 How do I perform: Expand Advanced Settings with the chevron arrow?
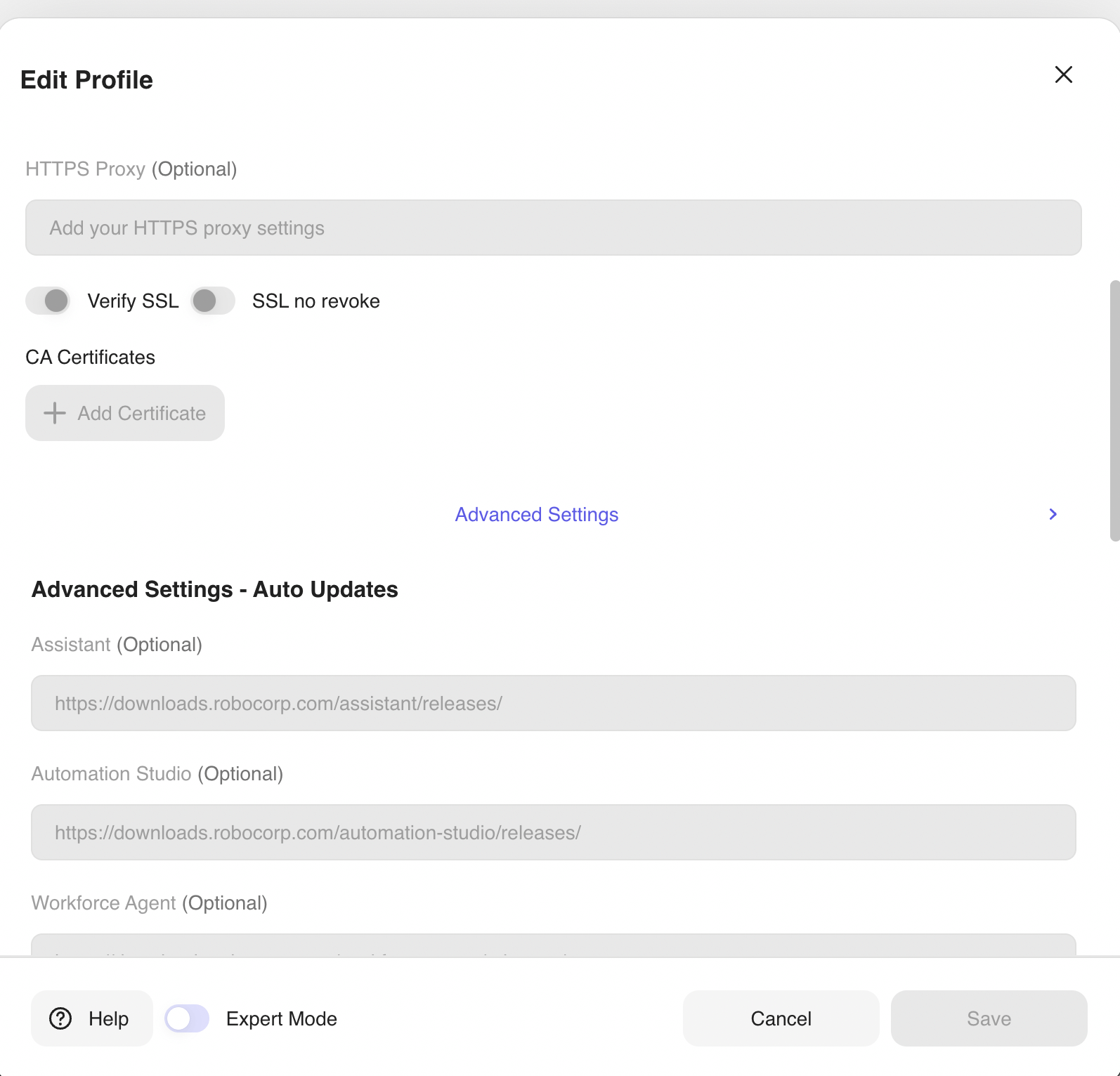[1053, 514]
